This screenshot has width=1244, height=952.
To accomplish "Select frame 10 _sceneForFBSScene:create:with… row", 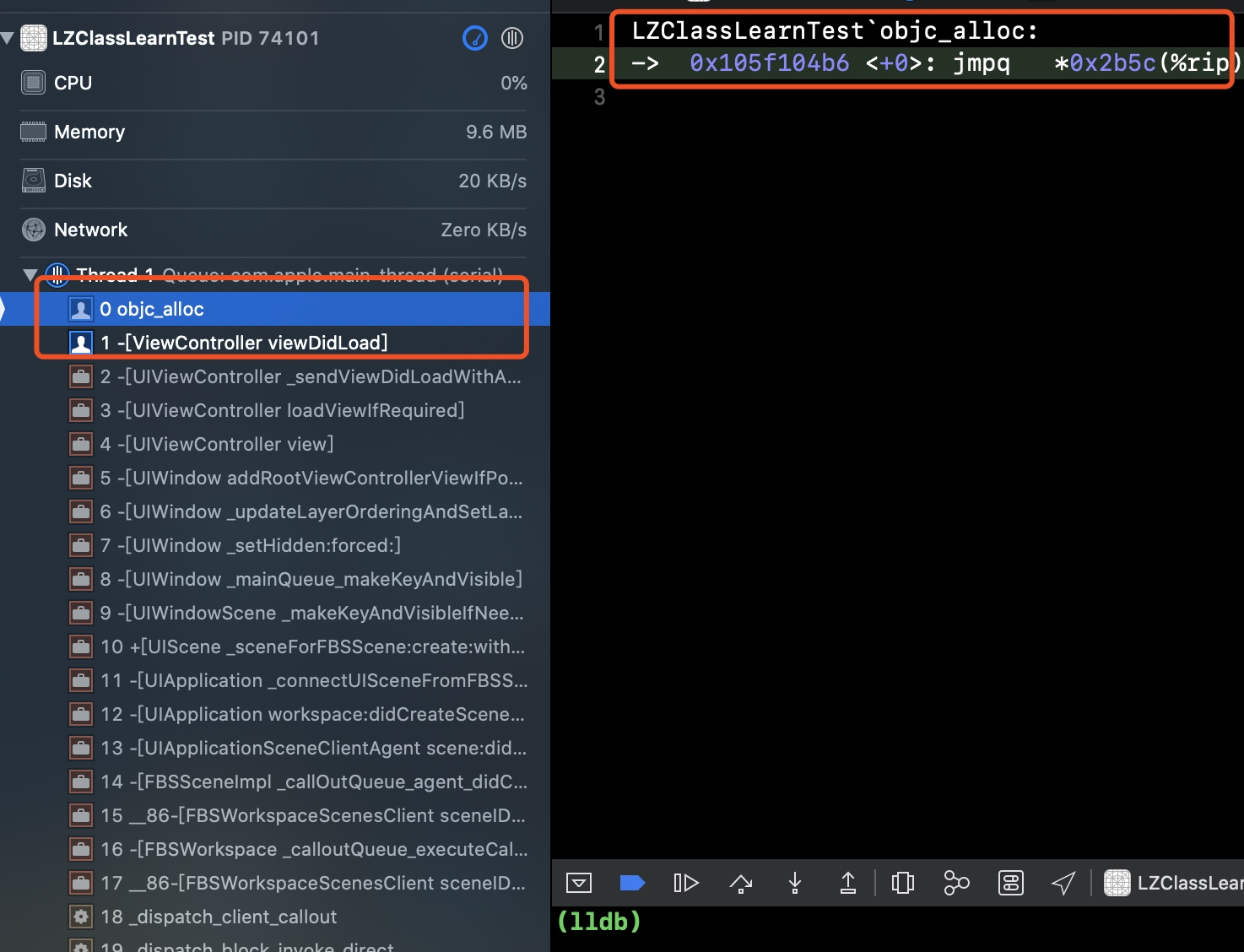I will (275, 646).
